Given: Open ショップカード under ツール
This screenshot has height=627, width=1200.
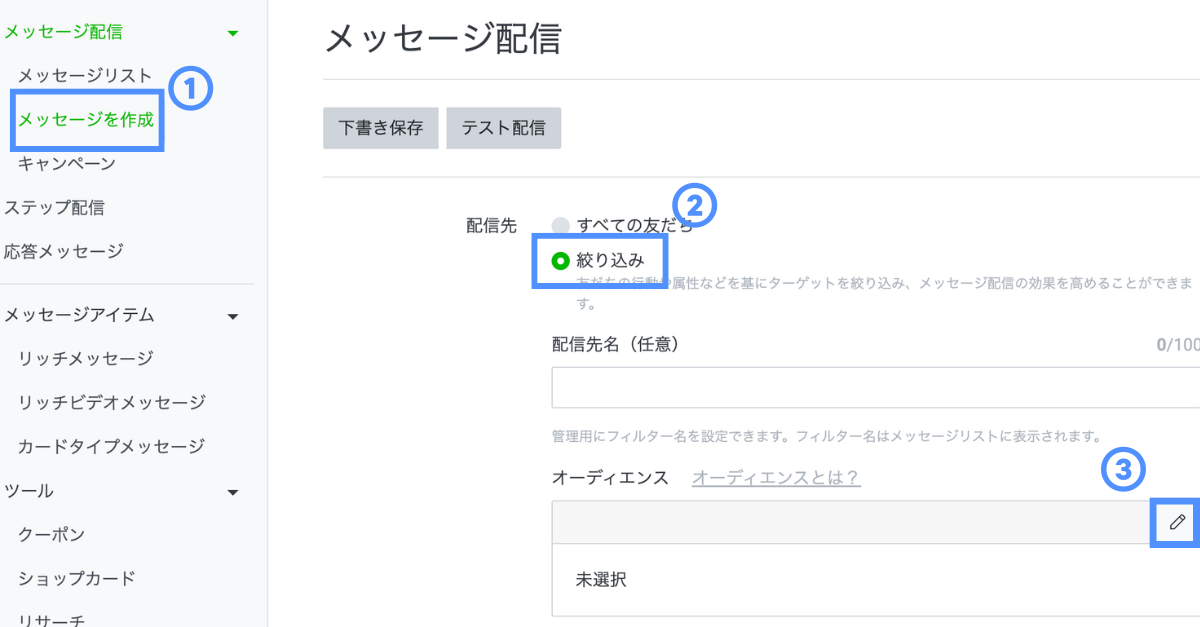Looking at the screenshot, I should pos(77,579).
